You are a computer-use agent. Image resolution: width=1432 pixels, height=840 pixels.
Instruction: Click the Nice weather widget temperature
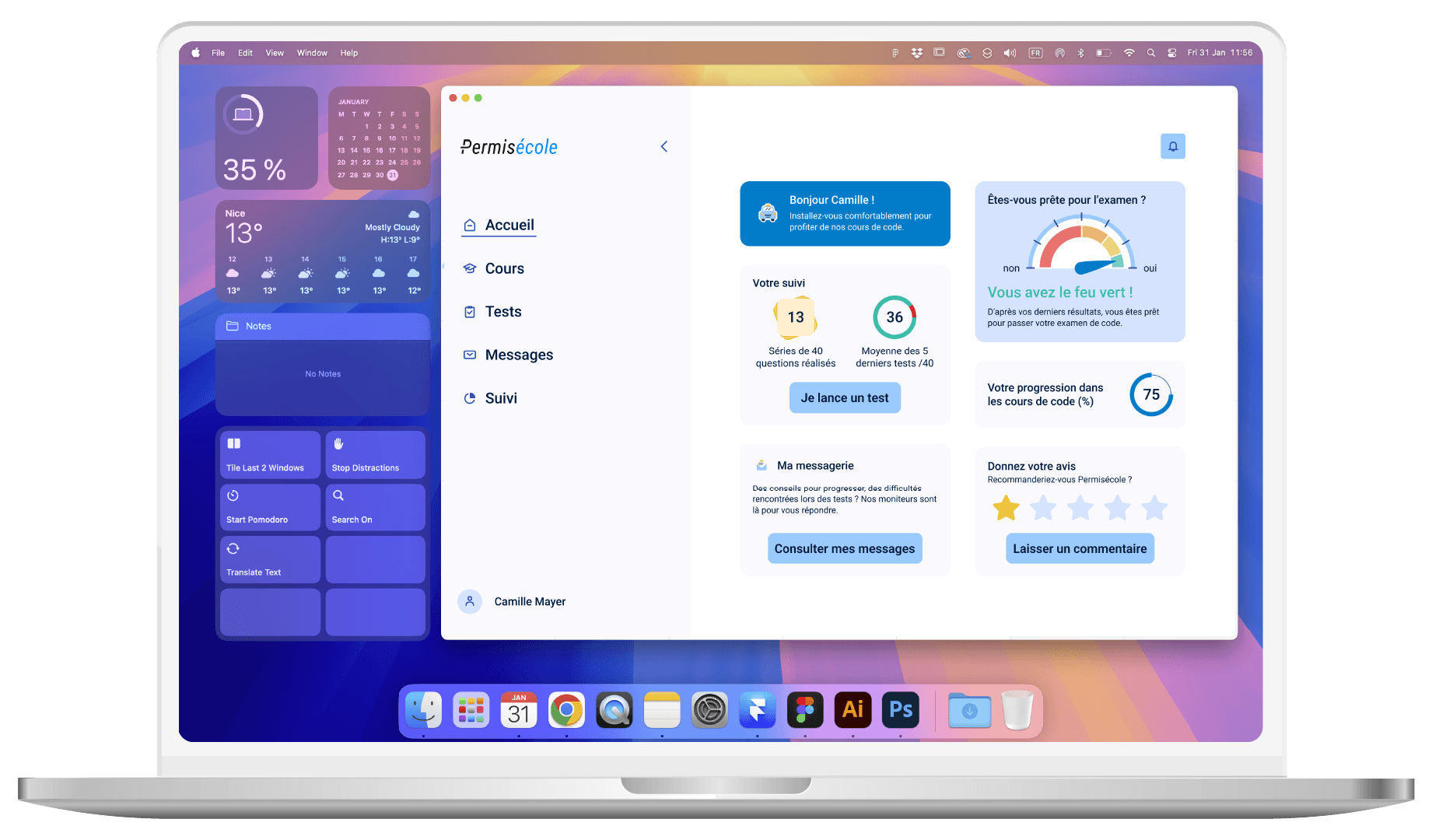pyautogui.click(x=243, y=233)
